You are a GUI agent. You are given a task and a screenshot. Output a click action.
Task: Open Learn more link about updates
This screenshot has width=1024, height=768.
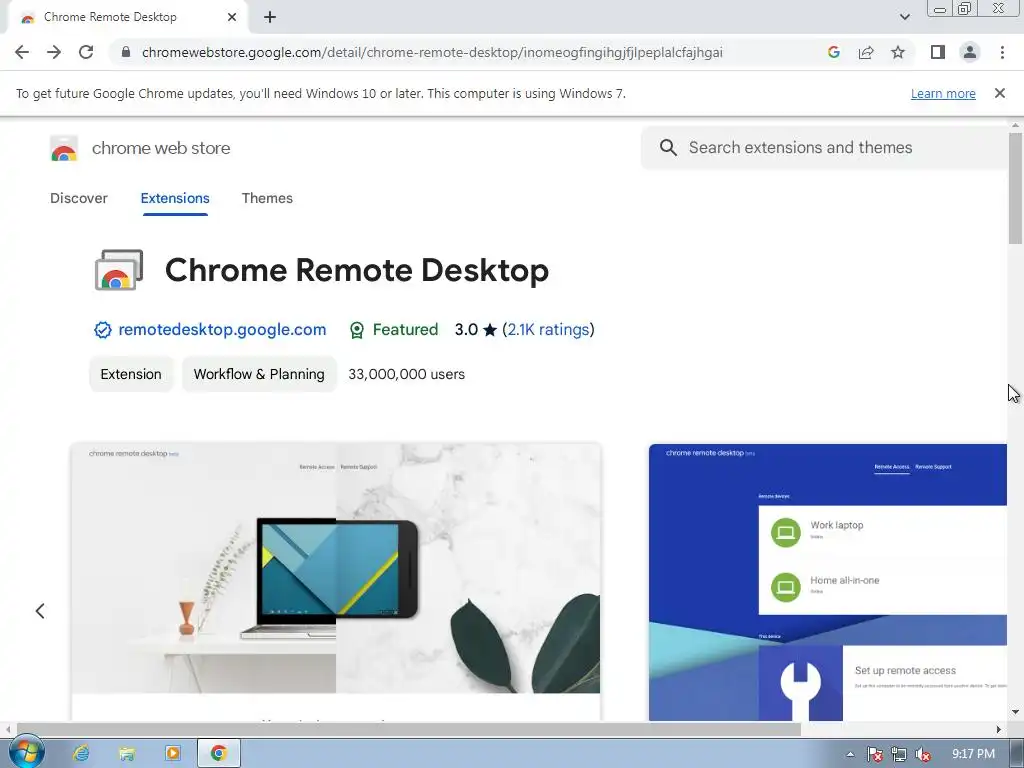pos(943,93)
